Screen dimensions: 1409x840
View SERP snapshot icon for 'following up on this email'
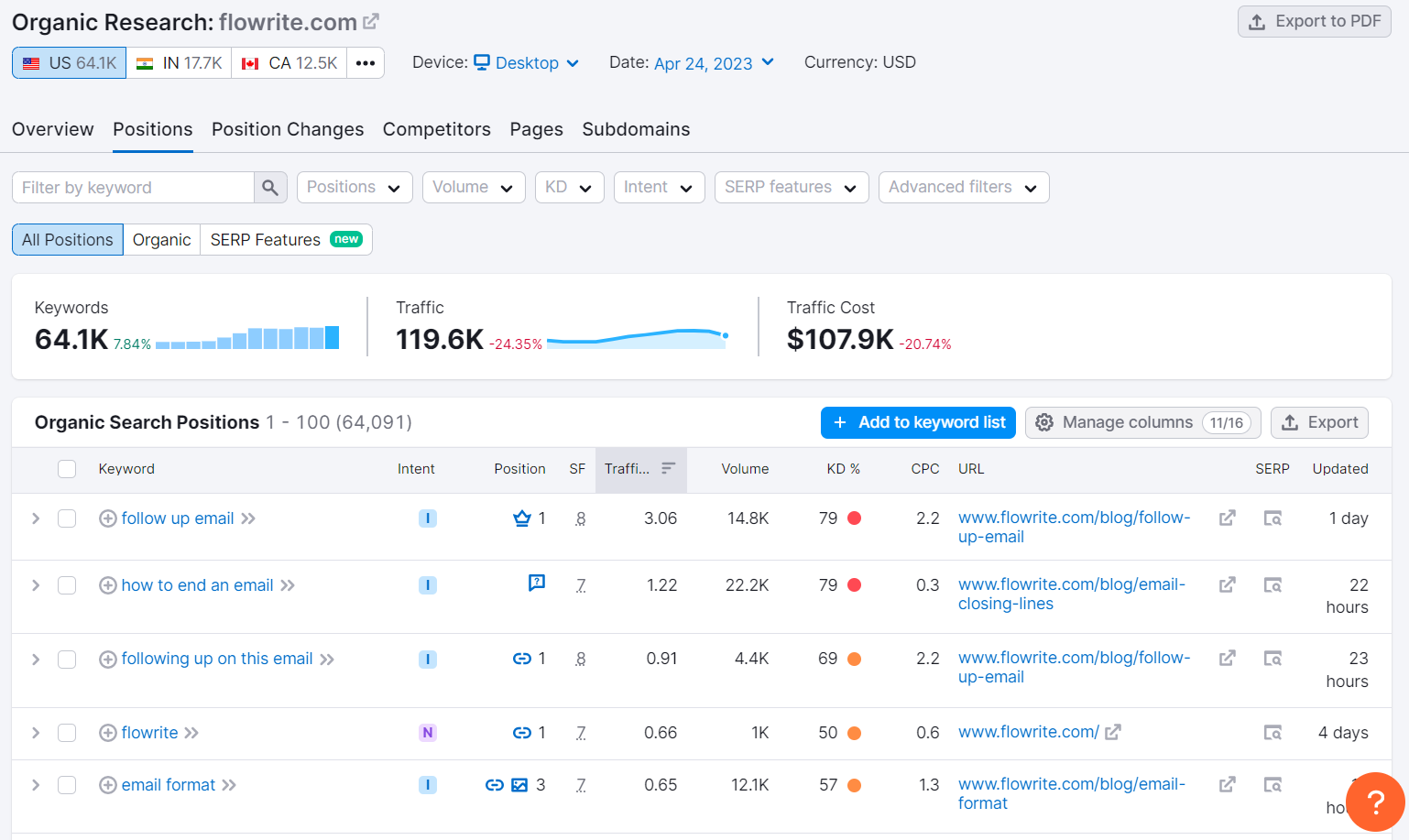point(1272,659)
